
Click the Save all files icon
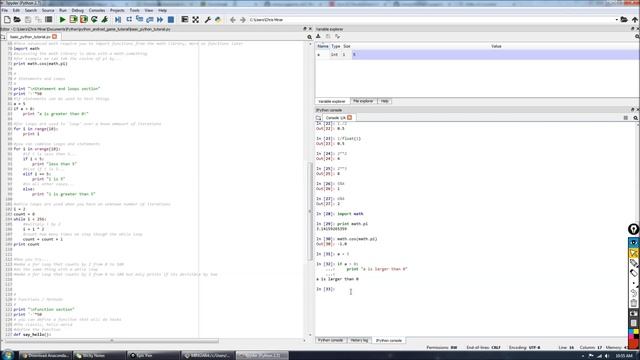point(38,20)
